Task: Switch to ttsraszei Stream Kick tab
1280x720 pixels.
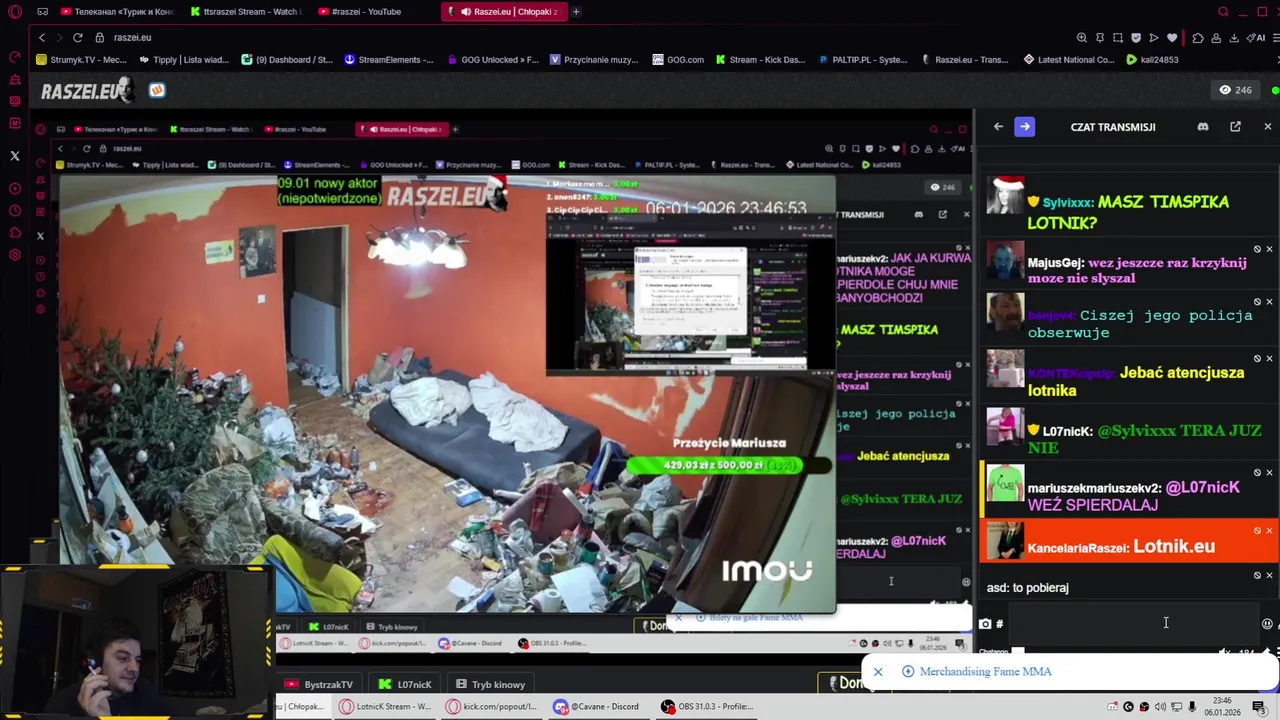Action: [246, 12]
